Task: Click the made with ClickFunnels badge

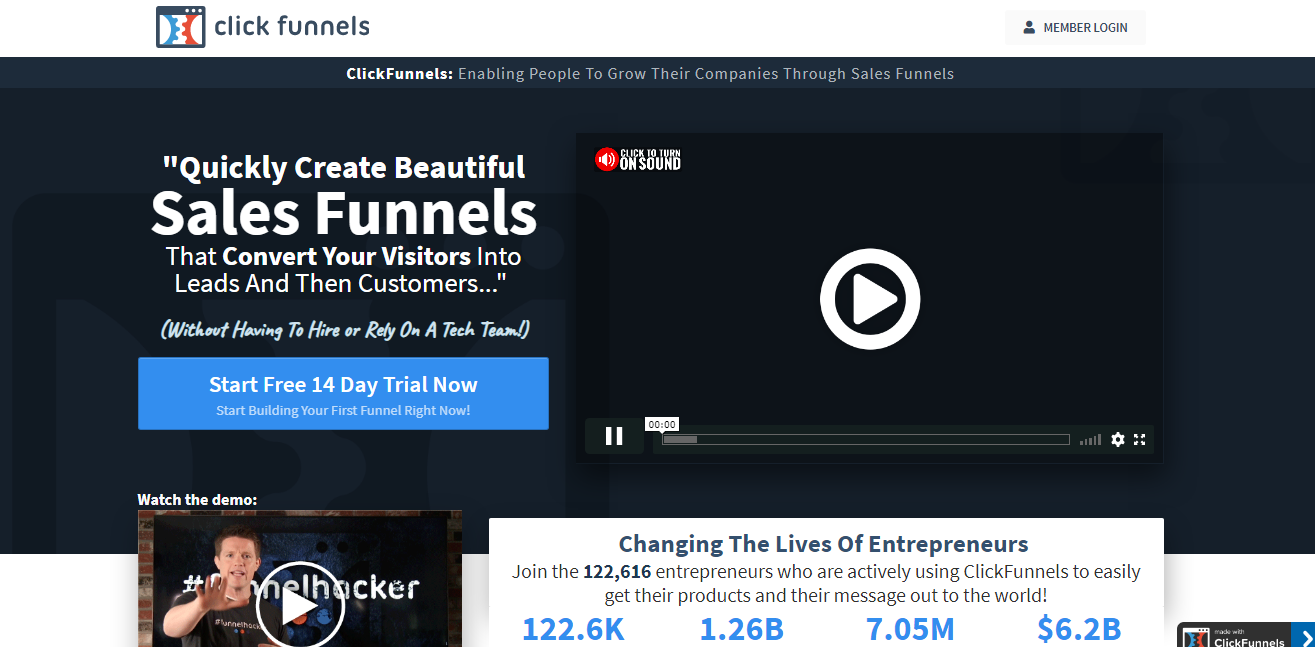Action: (x=1234, y=636)
